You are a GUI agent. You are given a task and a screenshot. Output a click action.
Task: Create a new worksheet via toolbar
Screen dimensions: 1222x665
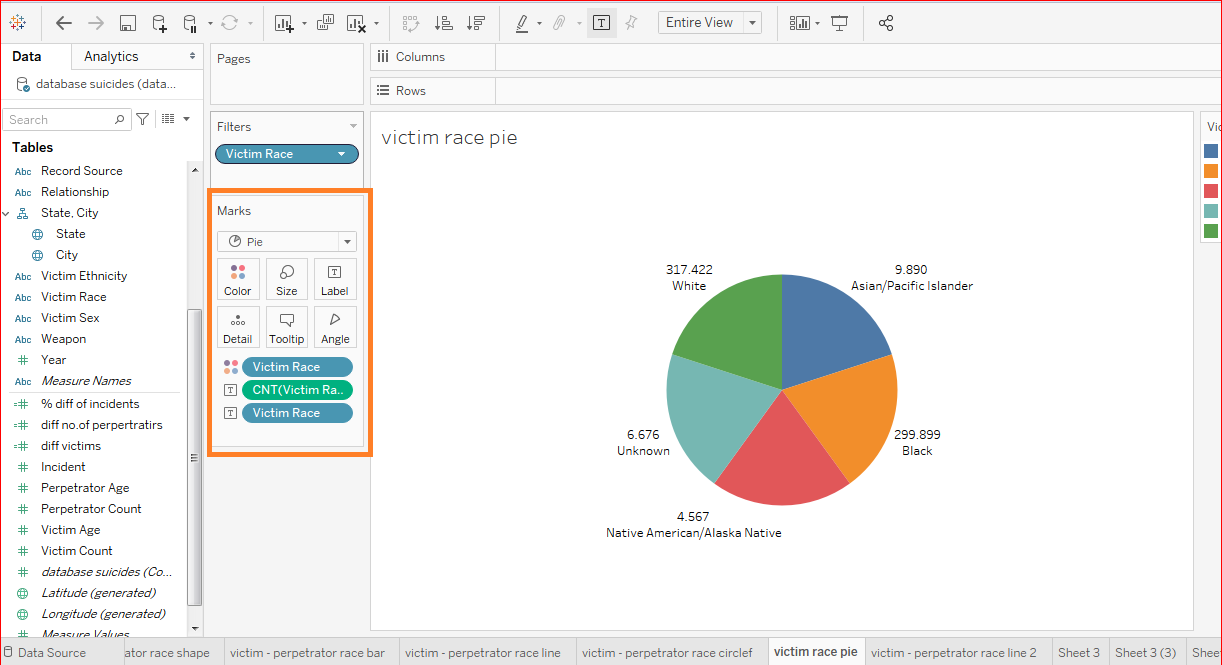tap(285, 22)
